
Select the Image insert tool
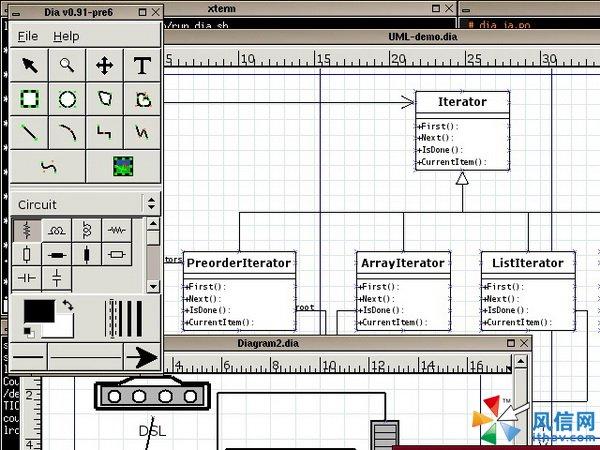click(x=123, y=166)
